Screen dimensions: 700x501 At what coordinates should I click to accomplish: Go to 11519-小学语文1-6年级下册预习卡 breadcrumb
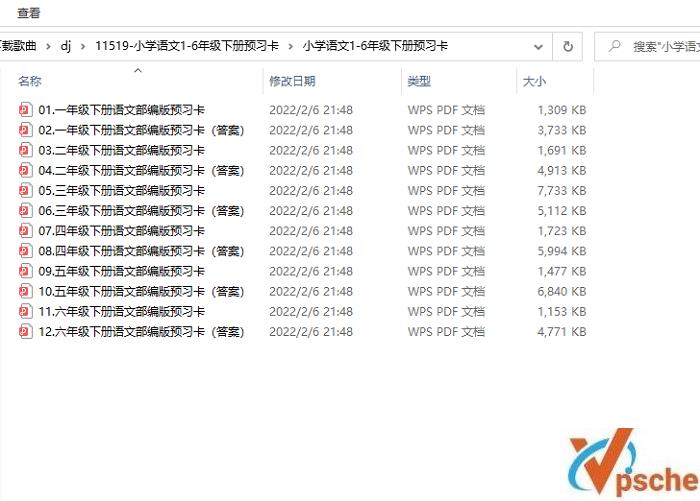(187, 46)
